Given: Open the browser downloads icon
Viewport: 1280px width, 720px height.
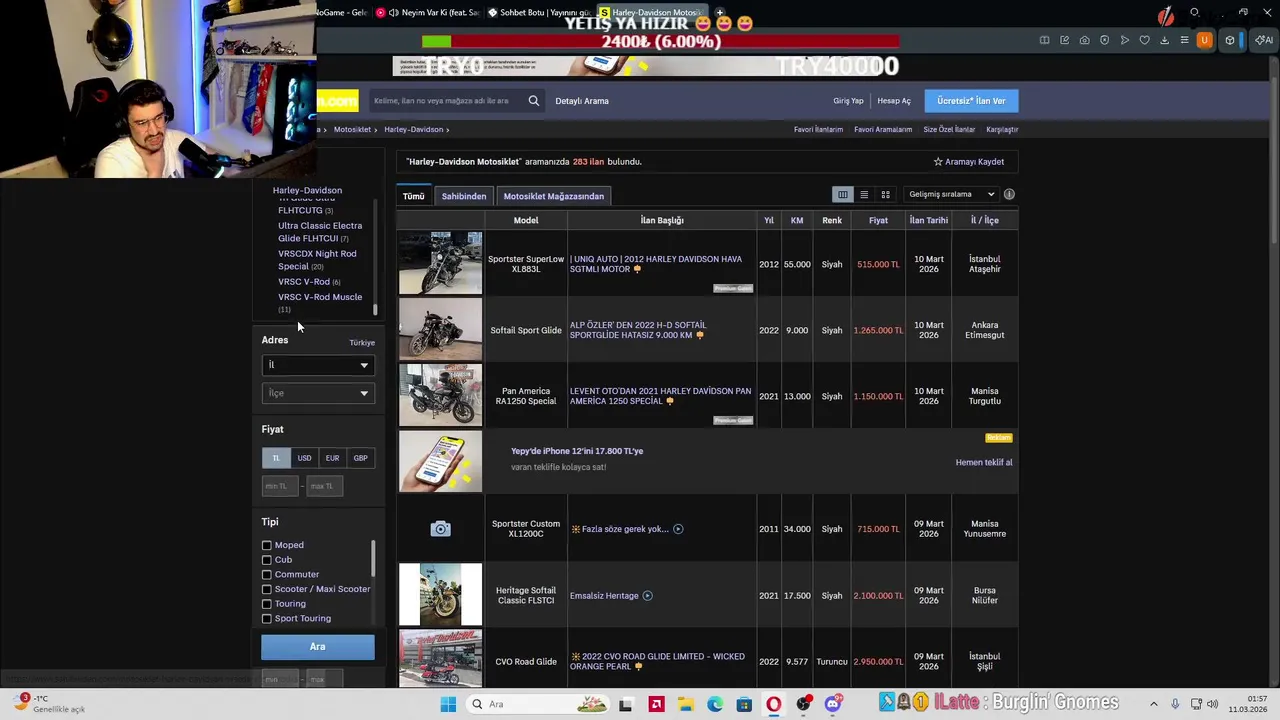Looking at the screenshot, I should 1164,40.
